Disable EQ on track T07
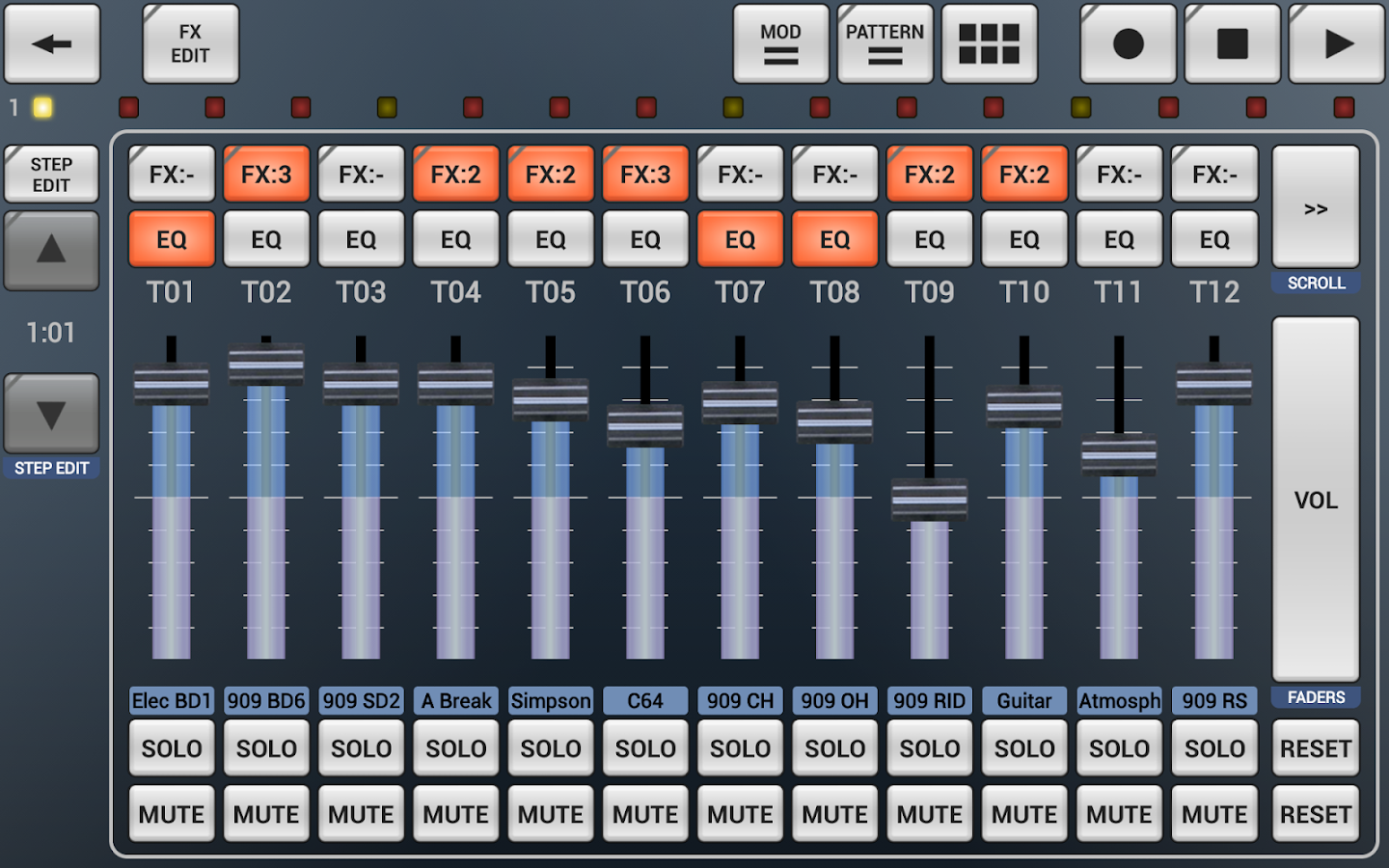The width and height of the screenshot is (1389, 868). point(740,238)
